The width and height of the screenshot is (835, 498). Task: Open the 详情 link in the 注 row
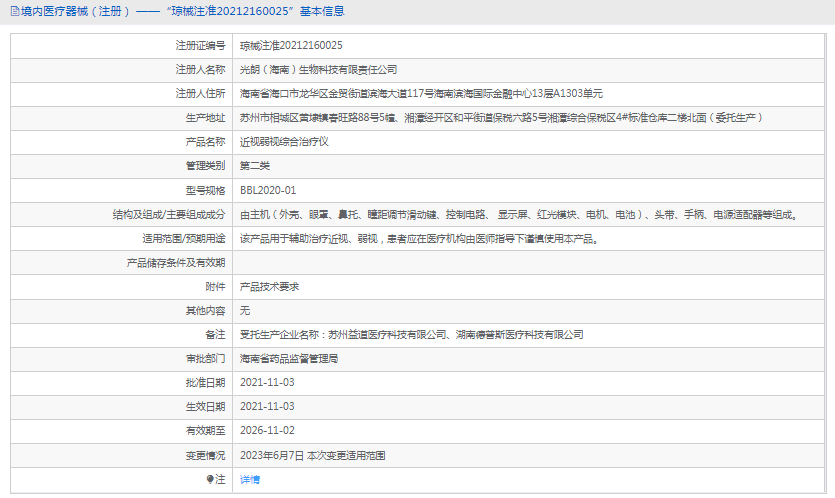coord(250,480)
